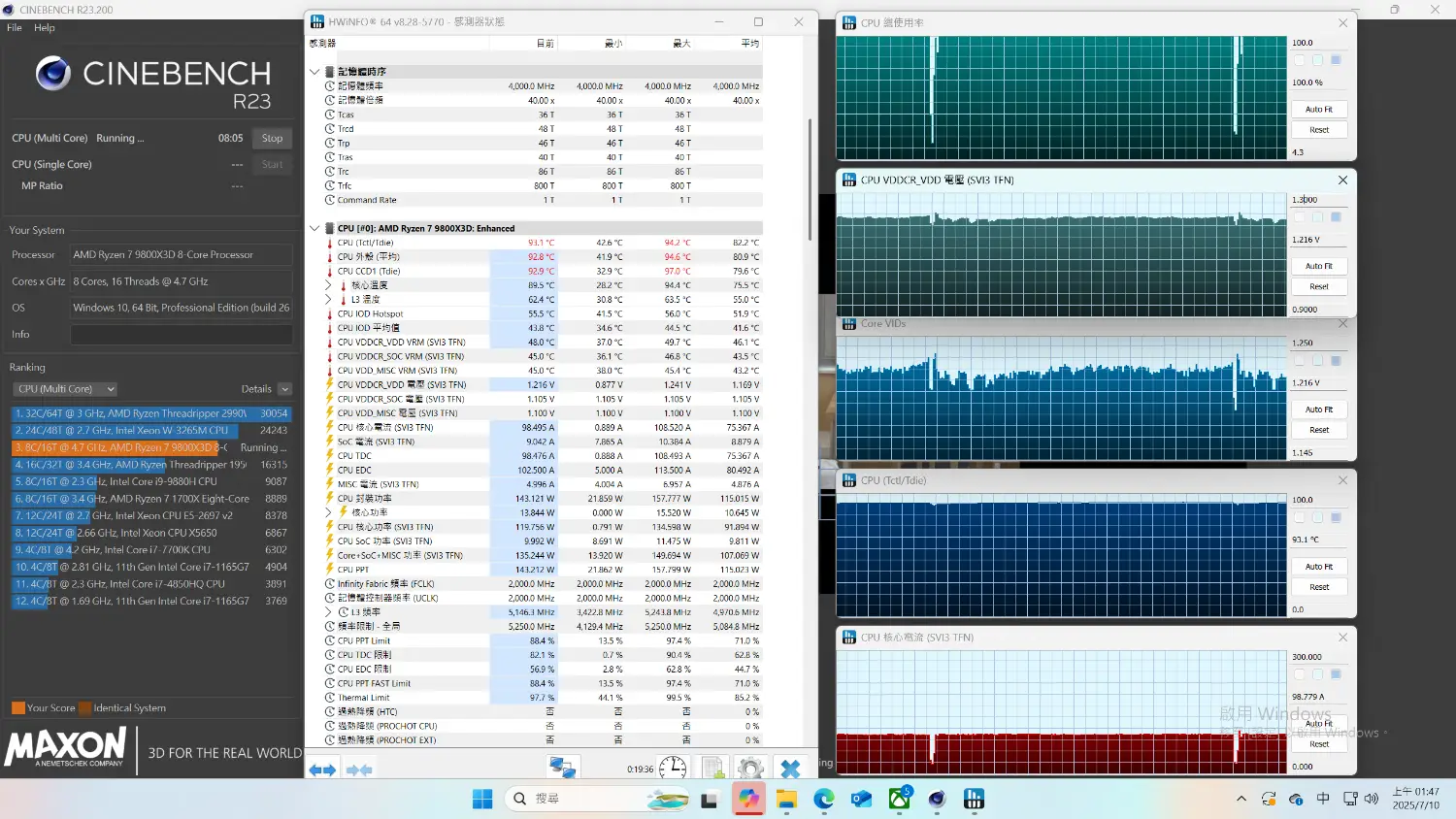Image resolution: width=1456 pixels, height=819 pixels.
Task: Open Outlook from the taskbar
Action: [x=862, y=799]
